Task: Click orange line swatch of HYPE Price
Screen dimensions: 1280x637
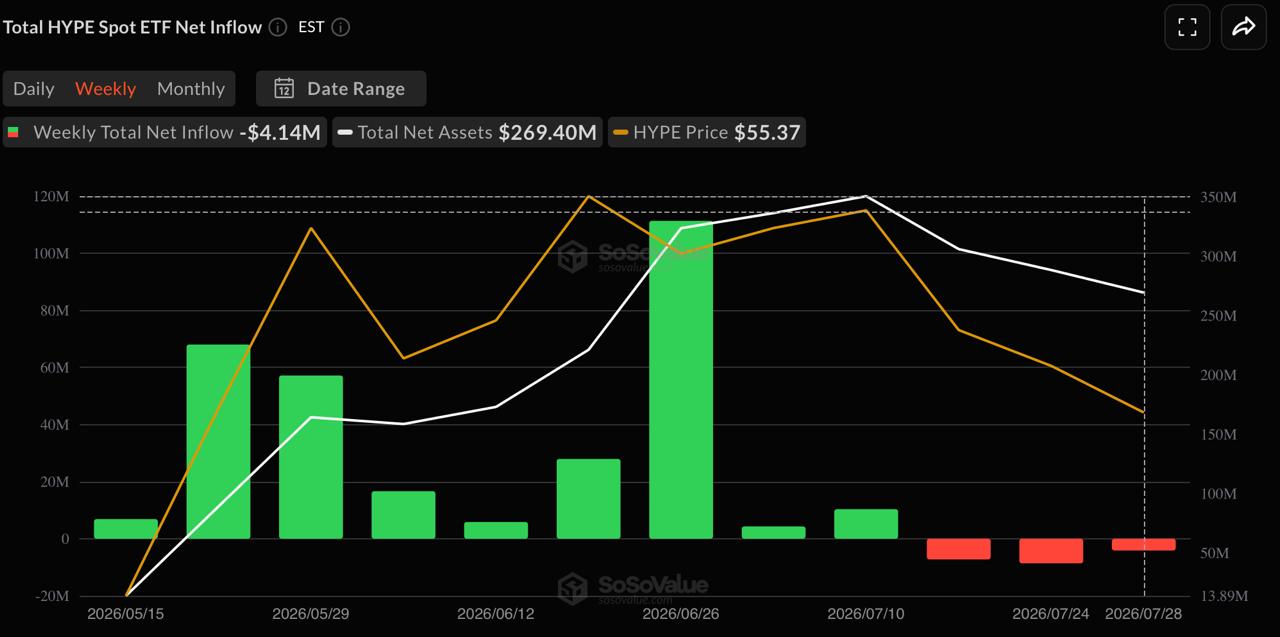Action: [621, 132]
